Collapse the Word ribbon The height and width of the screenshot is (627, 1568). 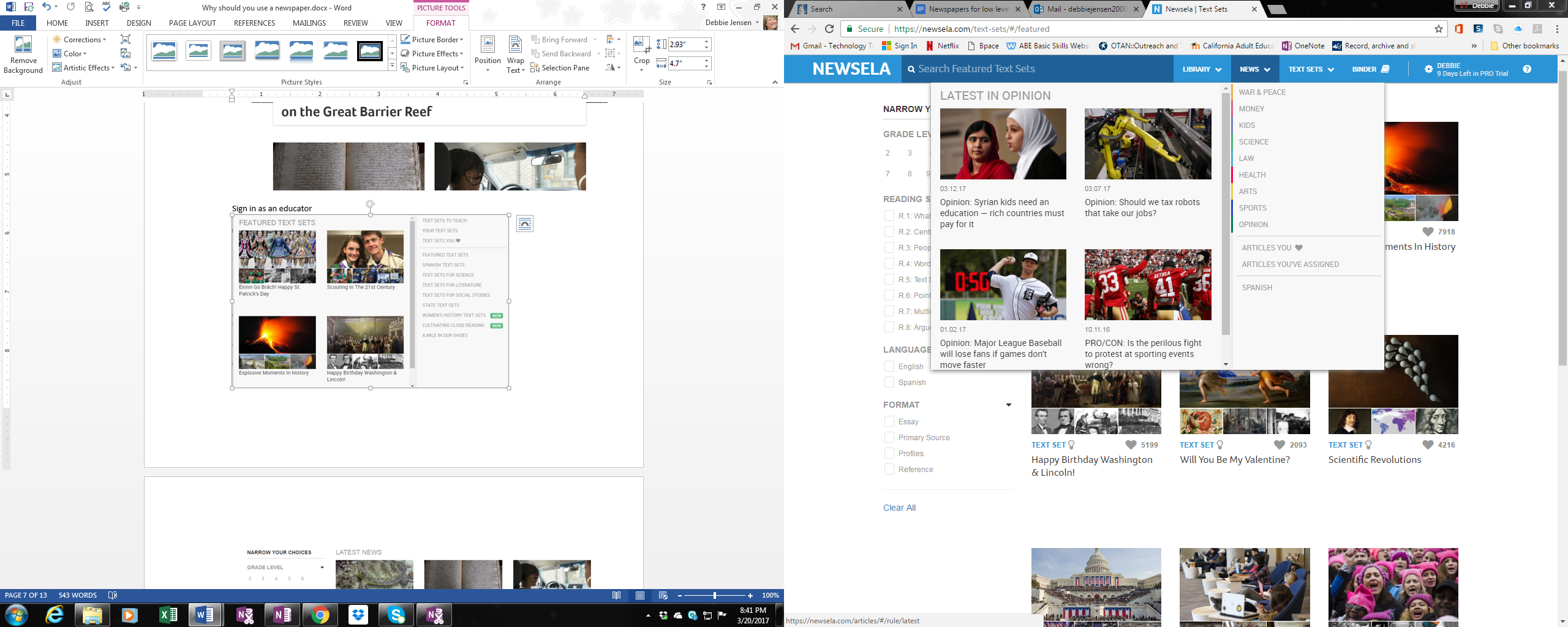(775, 82)
